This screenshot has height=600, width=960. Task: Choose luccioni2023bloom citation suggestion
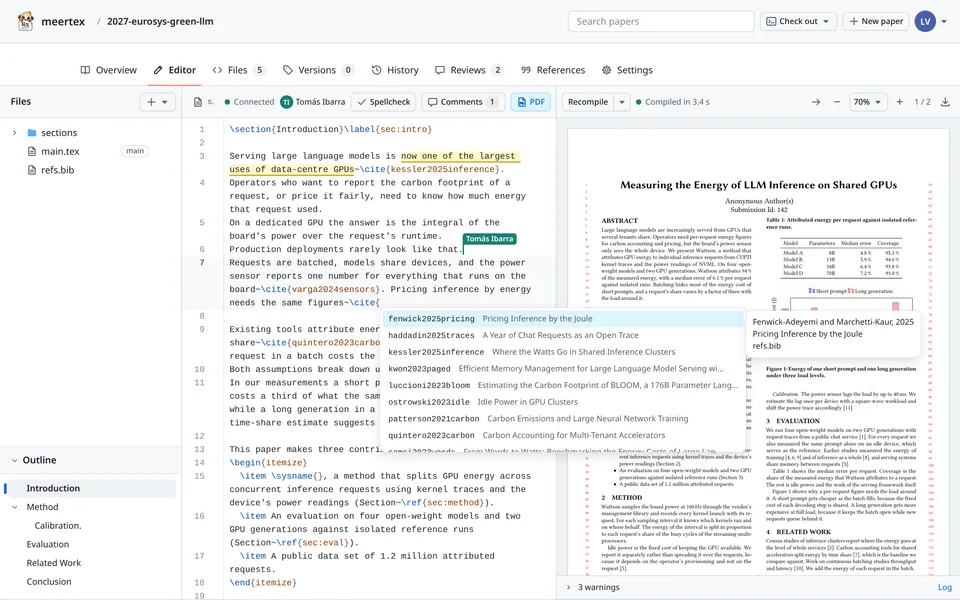coord(563,386)
